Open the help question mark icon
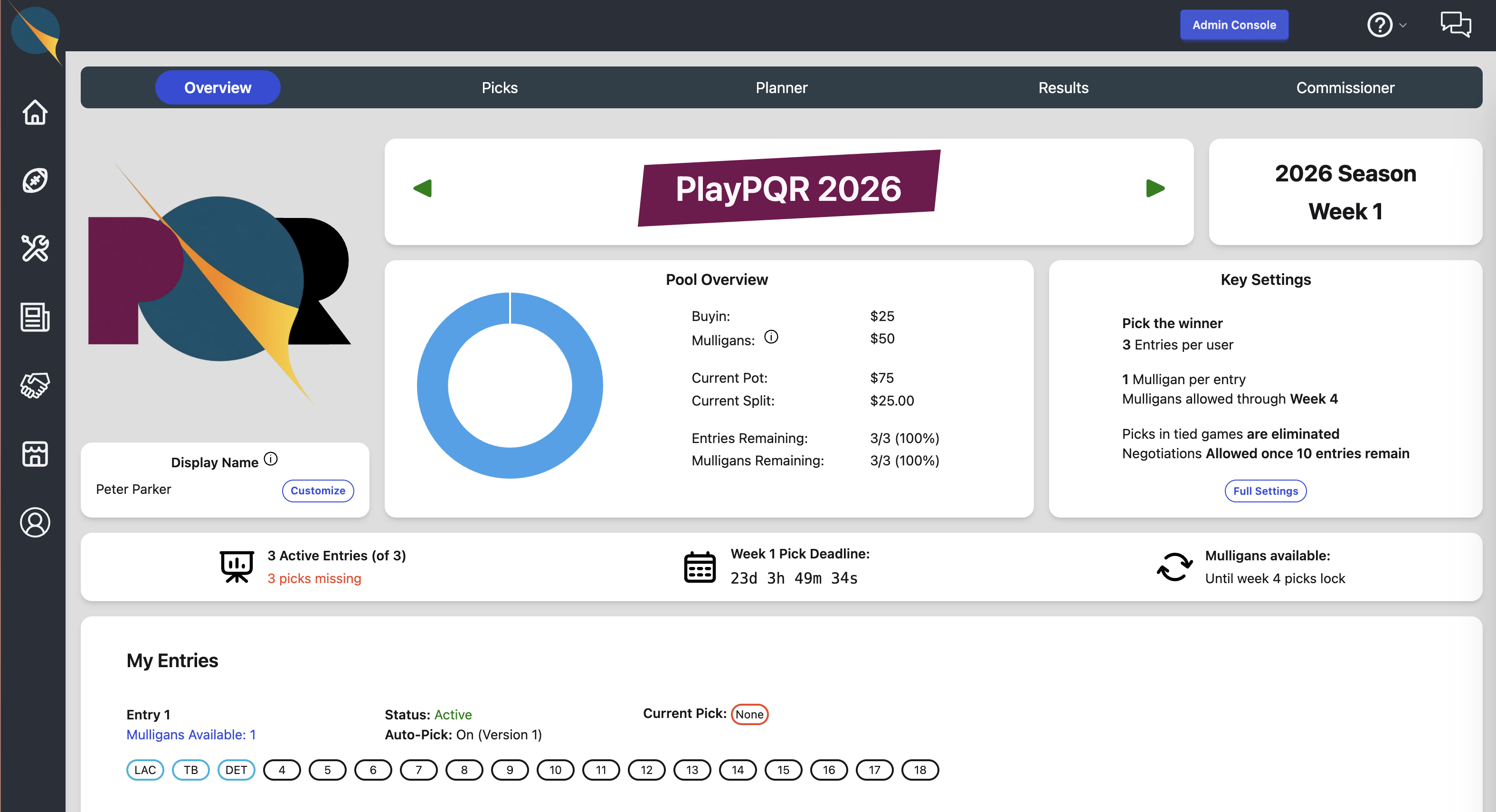Screen dimensions: 1496x812 [x=1380, y=25]
